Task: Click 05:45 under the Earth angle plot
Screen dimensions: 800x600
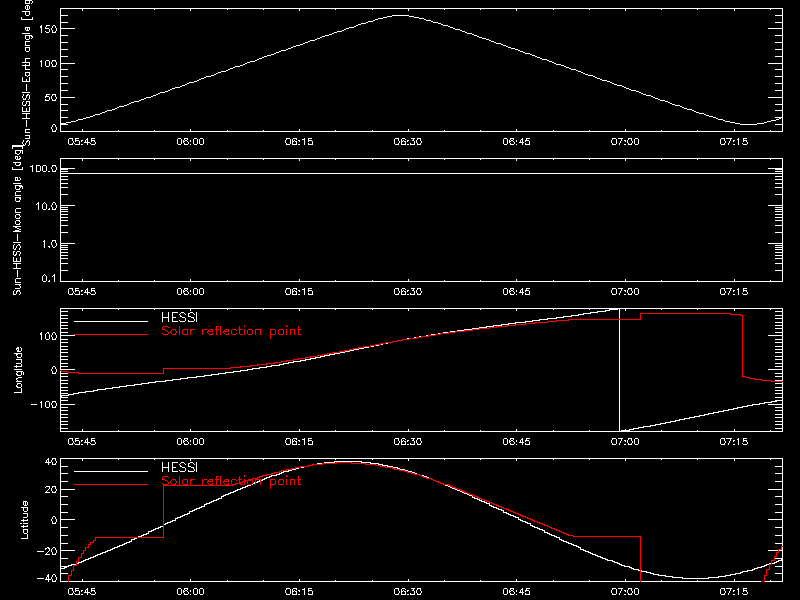Action: click(82, 141)
